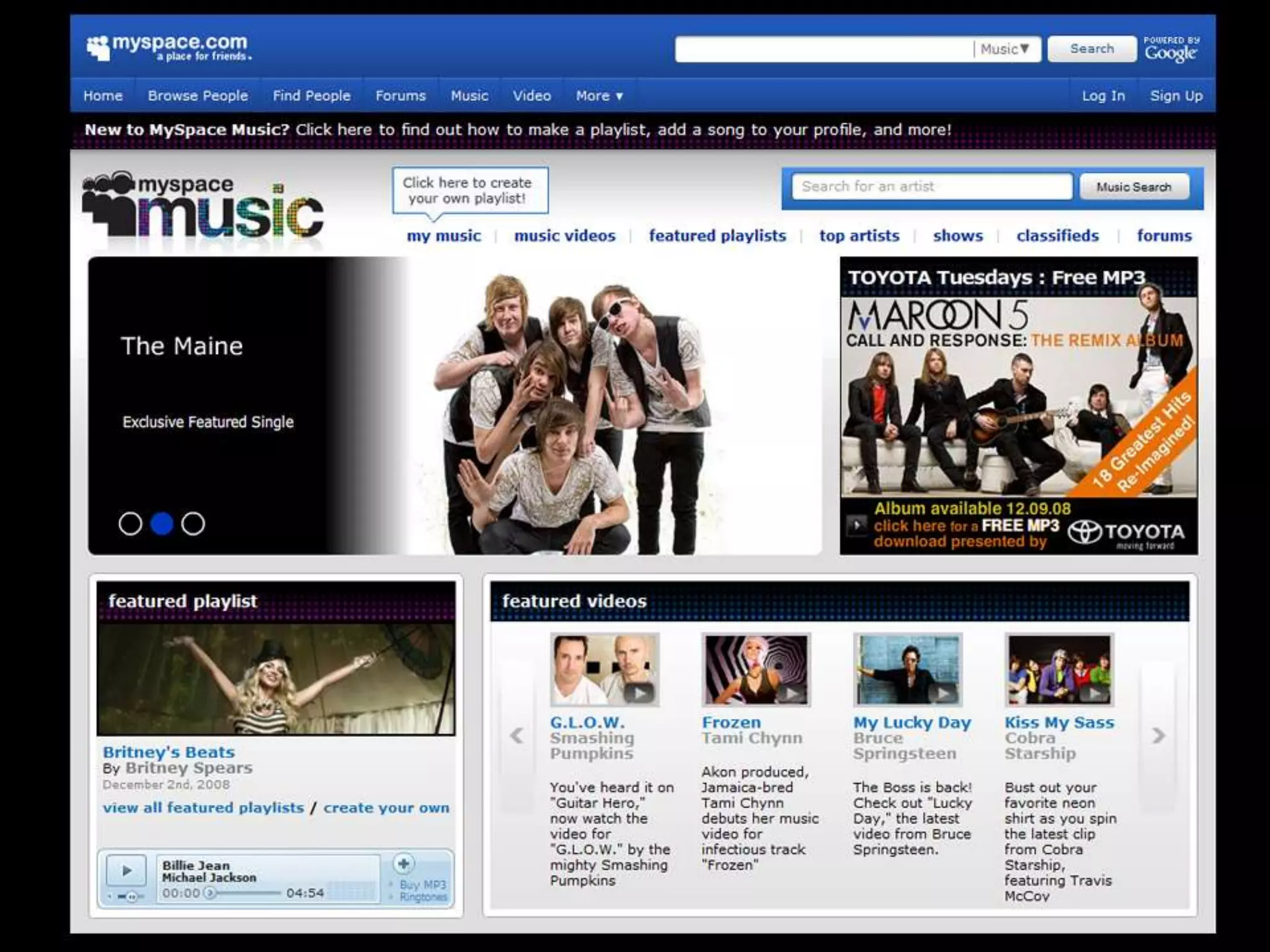The image size is (1270, 952).
Task: Open the featured playlists tab
Action: pyautogui.click(x=717, y=236)
